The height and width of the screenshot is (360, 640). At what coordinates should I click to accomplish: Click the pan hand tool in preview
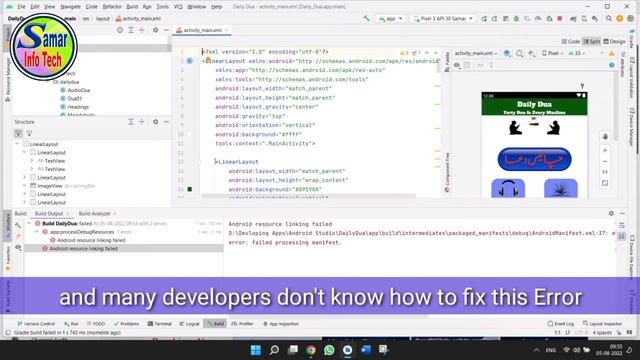[x=605, y=137]
